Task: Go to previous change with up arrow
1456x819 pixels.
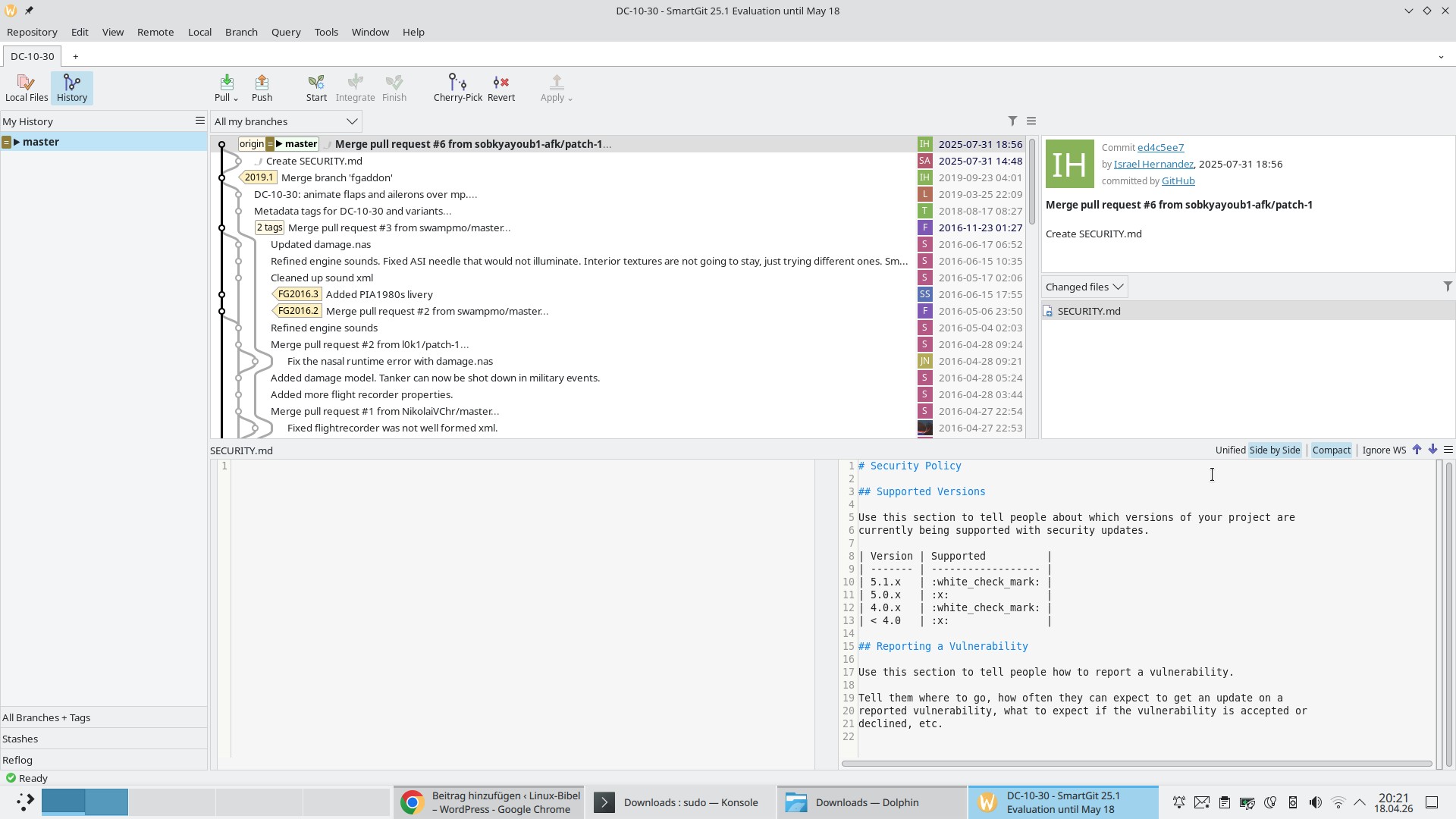Action: tap(1417, 450)
